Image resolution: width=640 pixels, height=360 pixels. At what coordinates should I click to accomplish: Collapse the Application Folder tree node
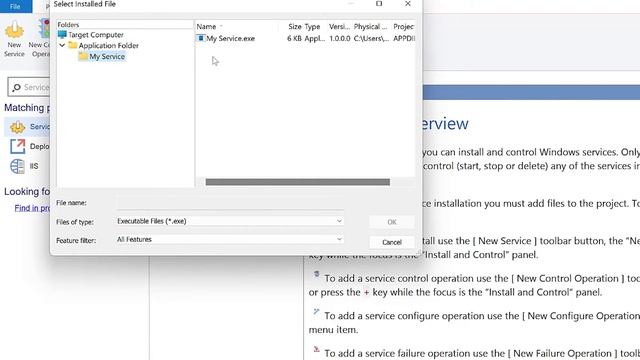[62, 45]
